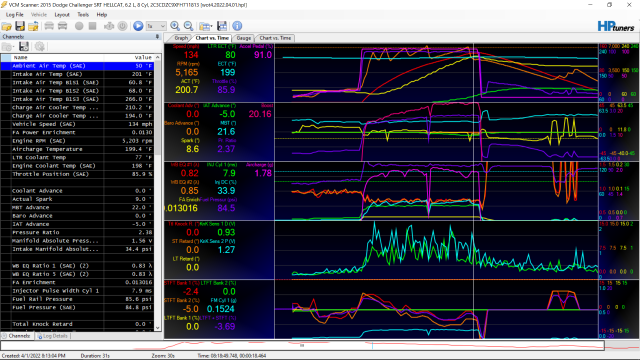Select the Throttle Position (SAE) channel row
The height and width of the screenshot is (360, 640).
click(78, 174)
